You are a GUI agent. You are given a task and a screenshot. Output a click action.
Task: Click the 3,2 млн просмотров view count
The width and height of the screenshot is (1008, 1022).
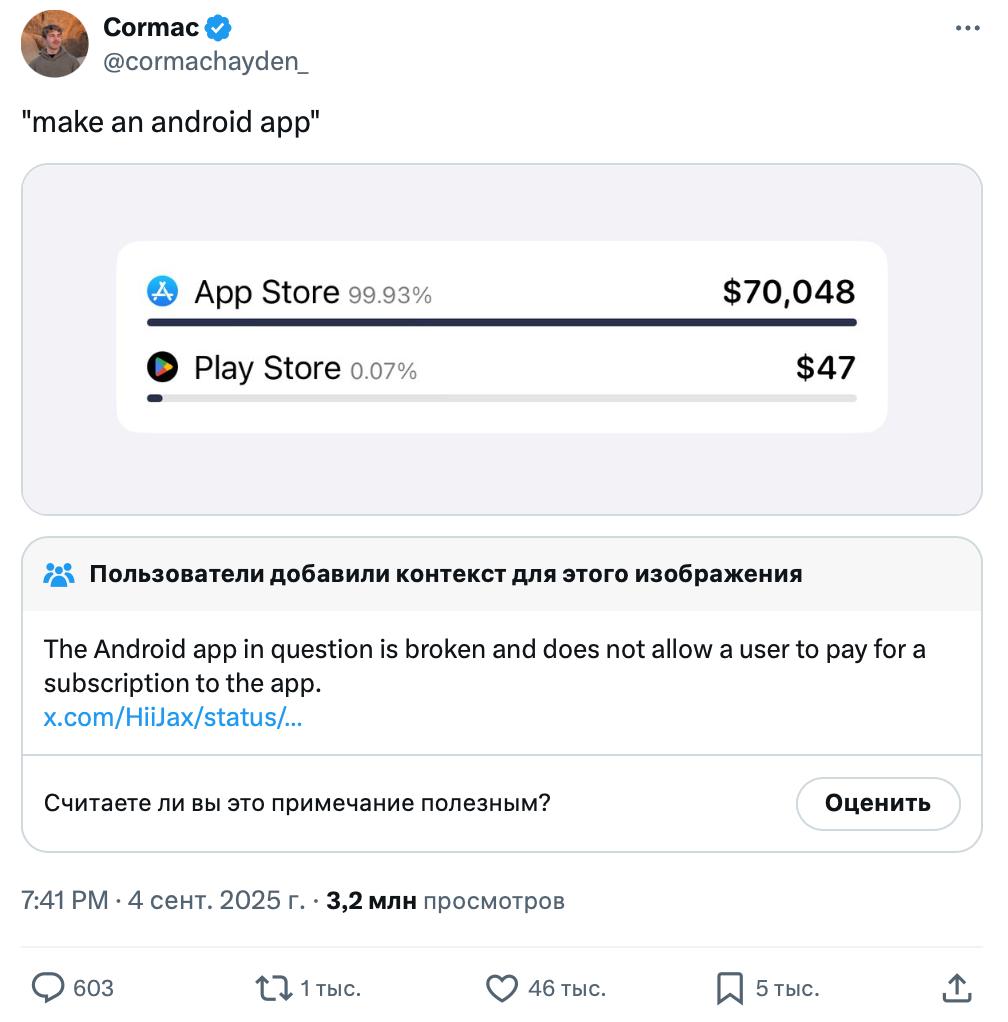click(x=445, y=901)
